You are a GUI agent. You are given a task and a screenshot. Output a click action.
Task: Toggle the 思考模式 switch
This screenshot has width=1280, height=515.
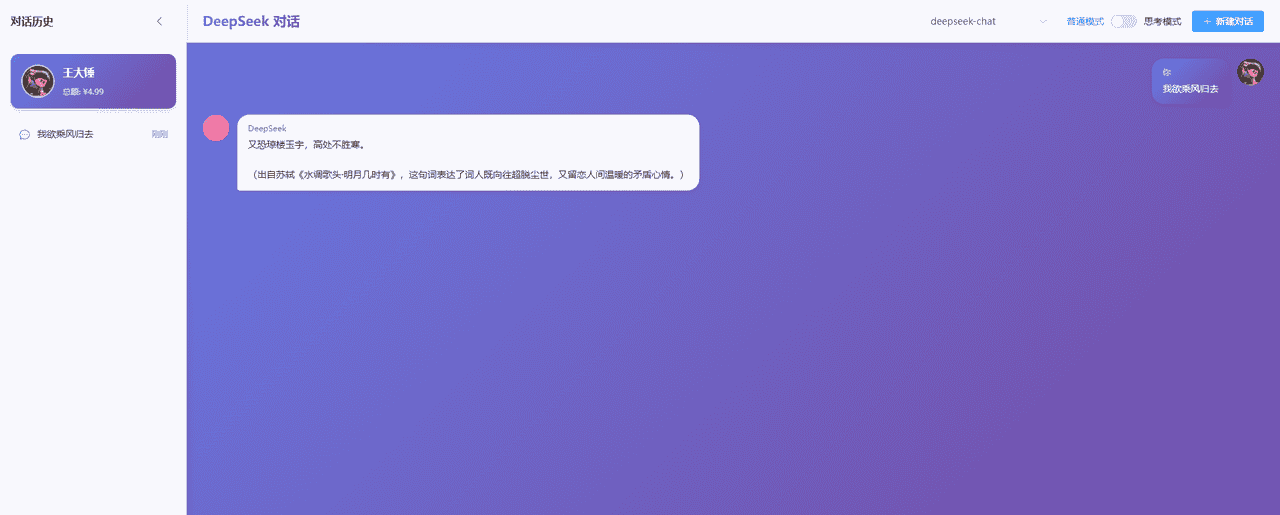[x=1124, y=21]
